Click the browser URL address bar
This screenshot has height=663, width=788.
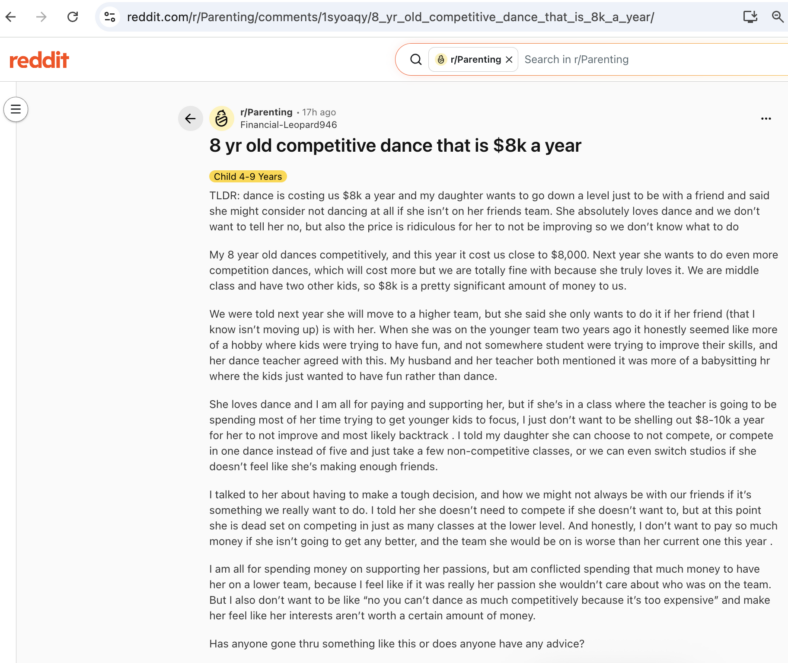coord(390,17)
